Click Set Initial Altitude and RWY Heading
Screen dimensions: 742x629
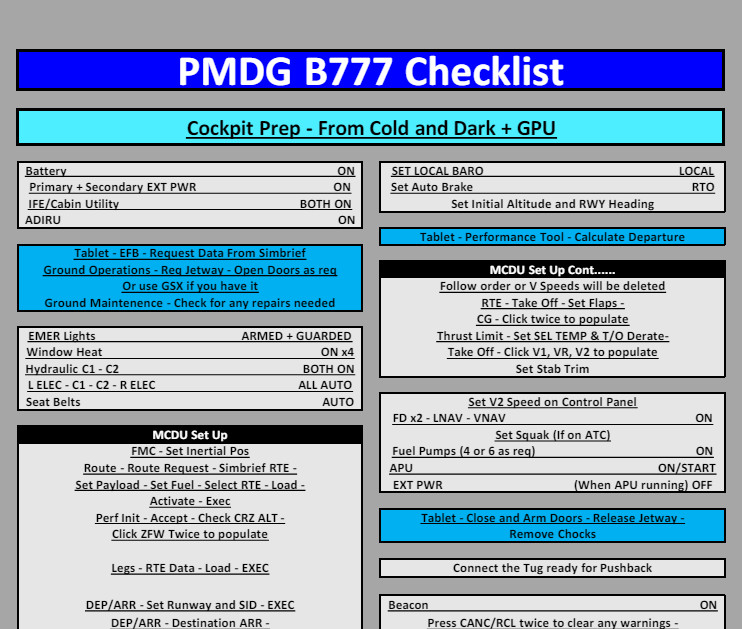tap(552, 204)
